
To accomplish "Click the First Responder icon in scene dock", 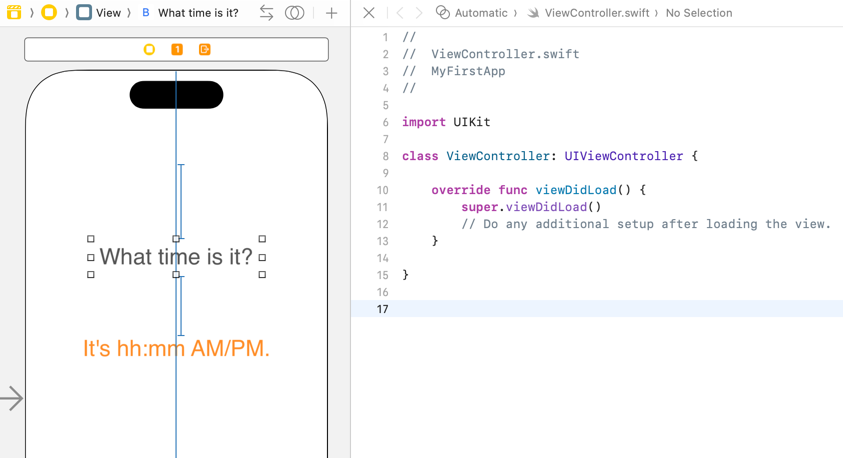I will click(x=177, y=49).
